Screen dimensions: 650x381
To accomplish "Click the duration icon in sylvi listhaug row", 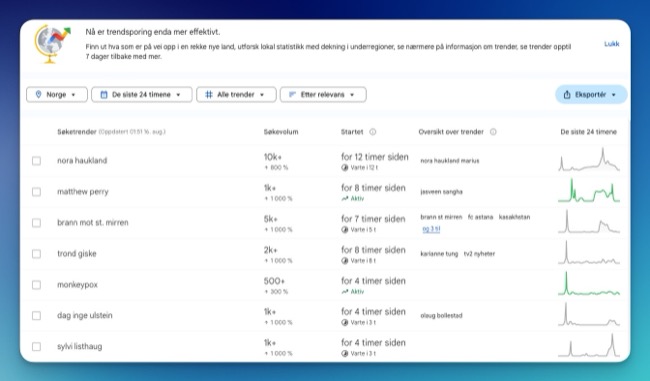I will 344,354.
